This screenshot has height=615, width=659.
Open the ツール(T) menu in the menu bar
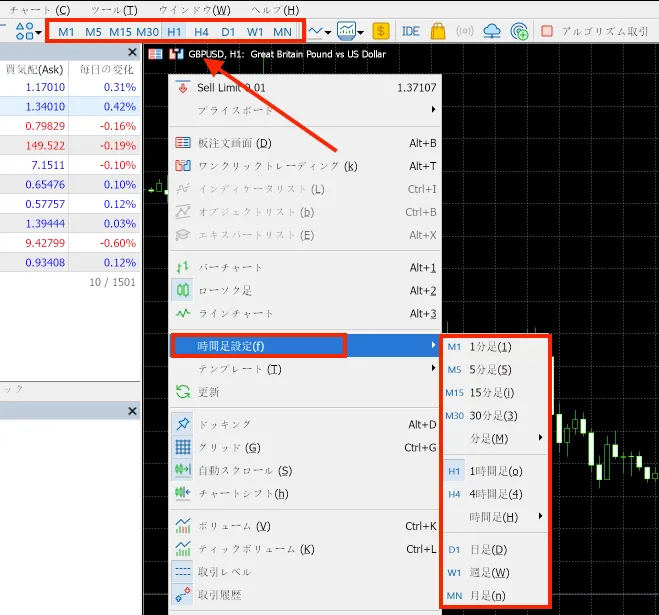[120, 10]
